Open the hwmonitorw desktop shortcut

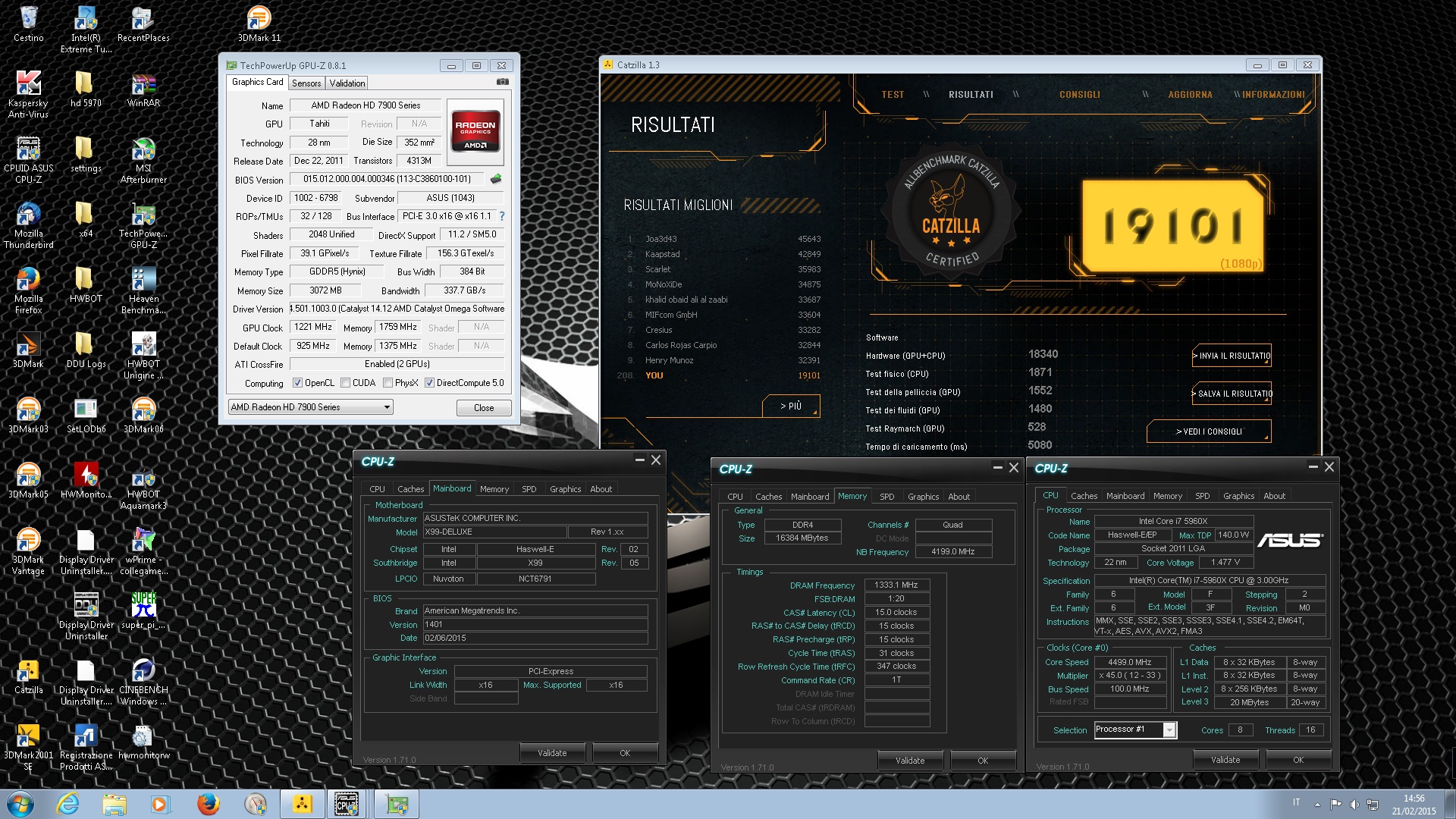click(143, 742)
